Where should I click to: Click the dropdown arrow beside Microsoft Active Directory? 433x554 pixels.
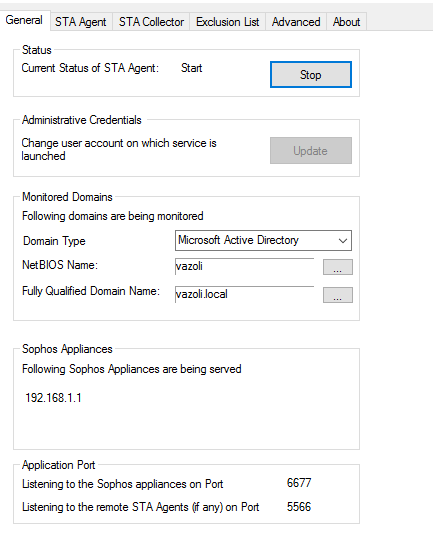(342, 241)
